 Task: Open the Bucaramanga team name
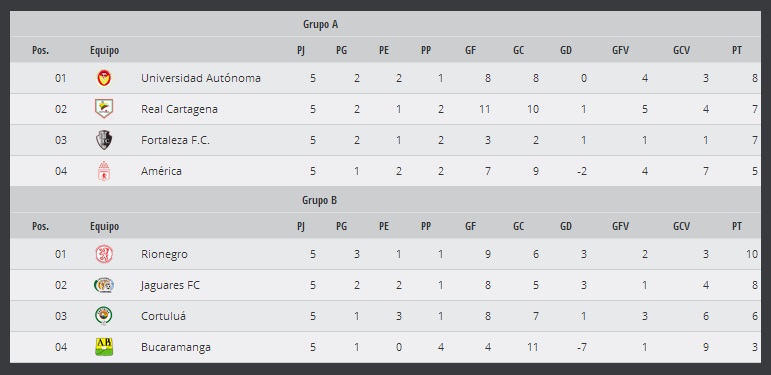tap(176, 347)
